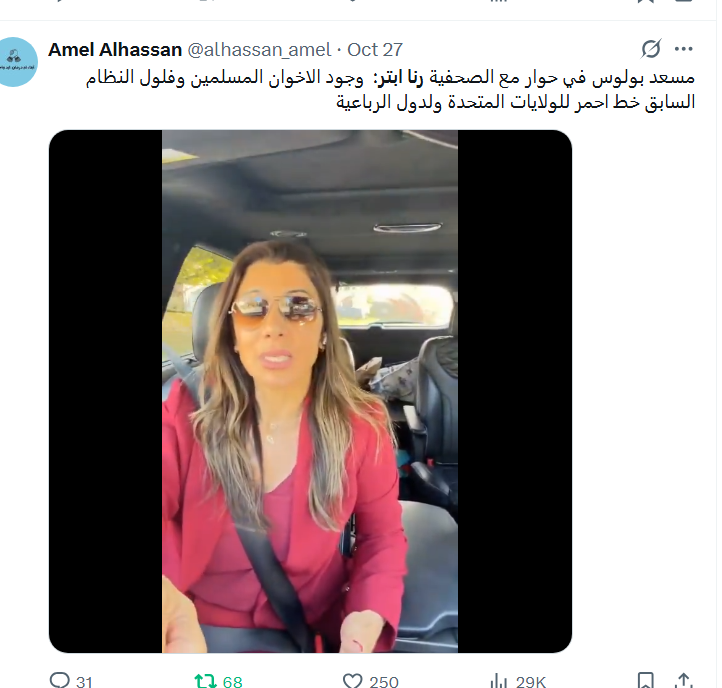Open the post via the Oct 27 timestamp
Screen dimensions: 722x688
(375, 50)
